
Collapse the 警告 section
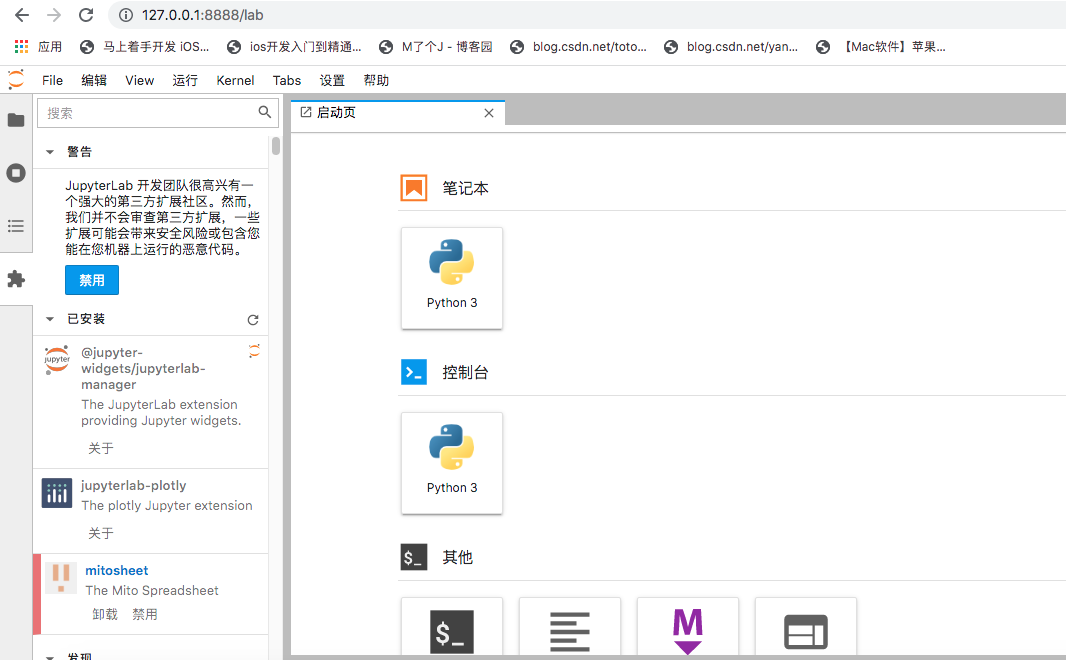tap(49, 151)
